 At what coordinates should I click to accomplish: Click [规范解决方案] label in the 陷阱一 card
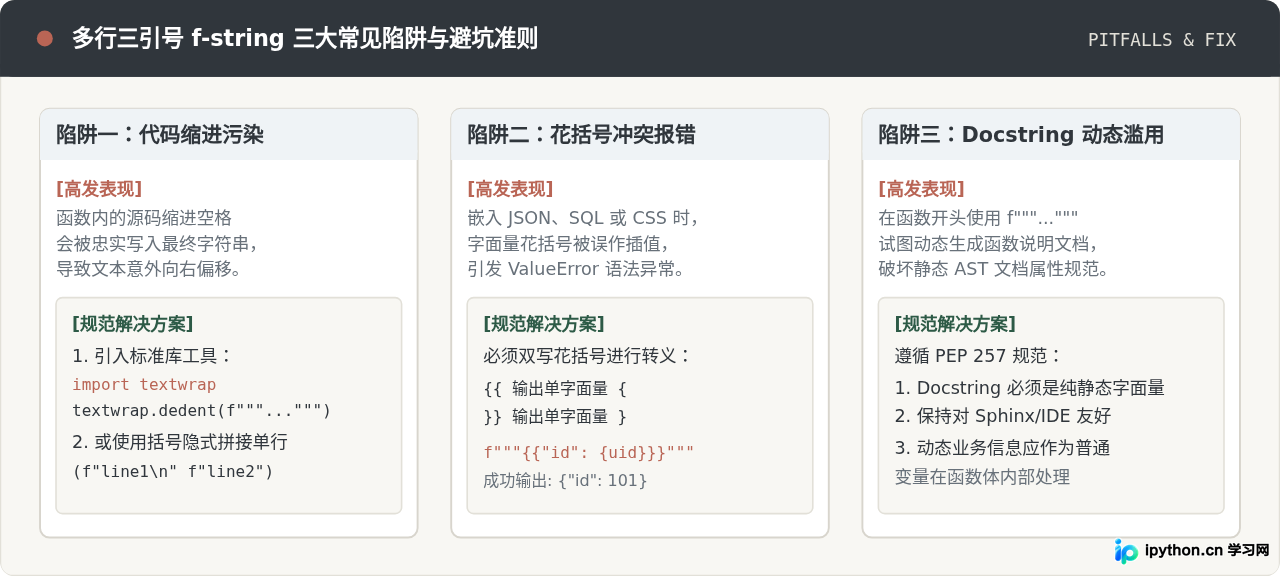coord(133,324)
